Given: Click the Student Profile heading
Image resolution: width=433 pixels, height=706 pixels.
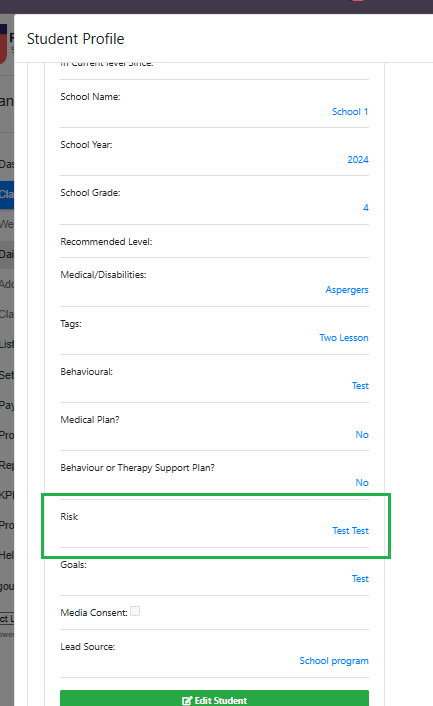Looking at the screenshot, I should coord(76,39).
